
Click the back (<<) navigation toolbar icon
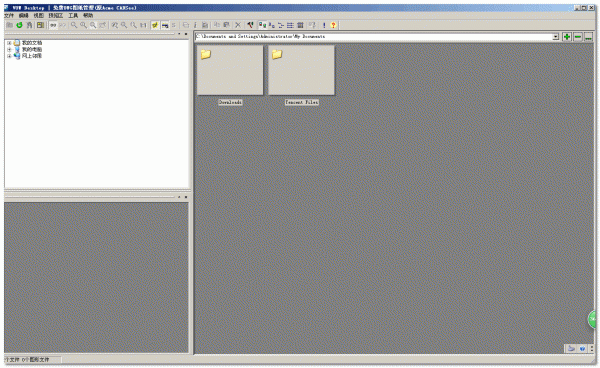pos(53,25)
